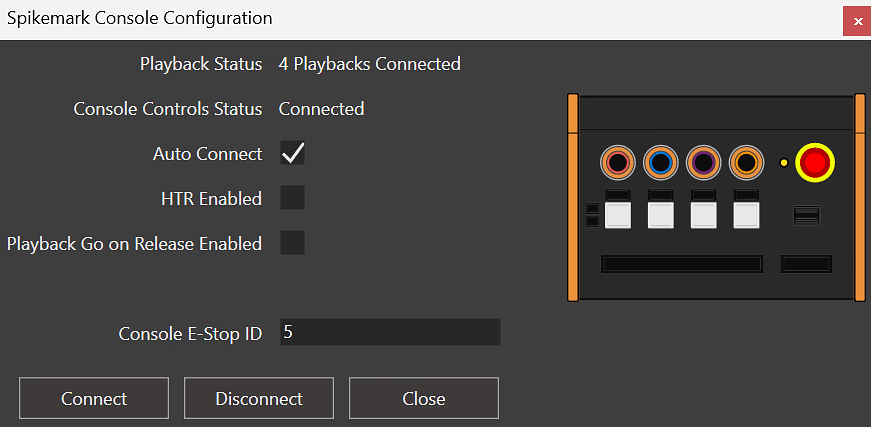The image size is (871, 427).
Task: Click the purple-ringed third playback knob
Action: [703, 163]
